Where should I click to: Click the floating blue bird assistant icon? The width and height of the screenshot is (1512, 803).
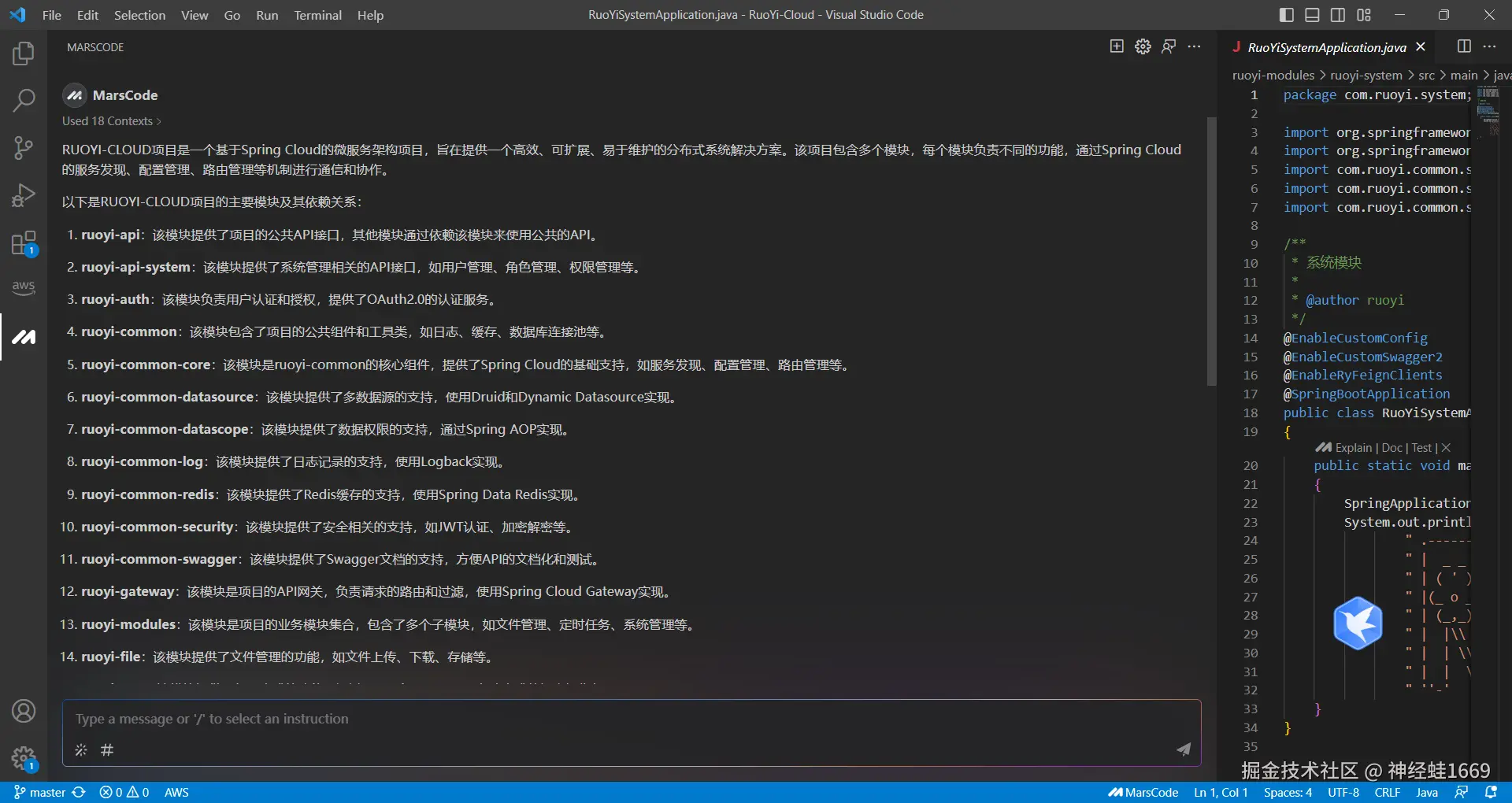(1358, 623)
